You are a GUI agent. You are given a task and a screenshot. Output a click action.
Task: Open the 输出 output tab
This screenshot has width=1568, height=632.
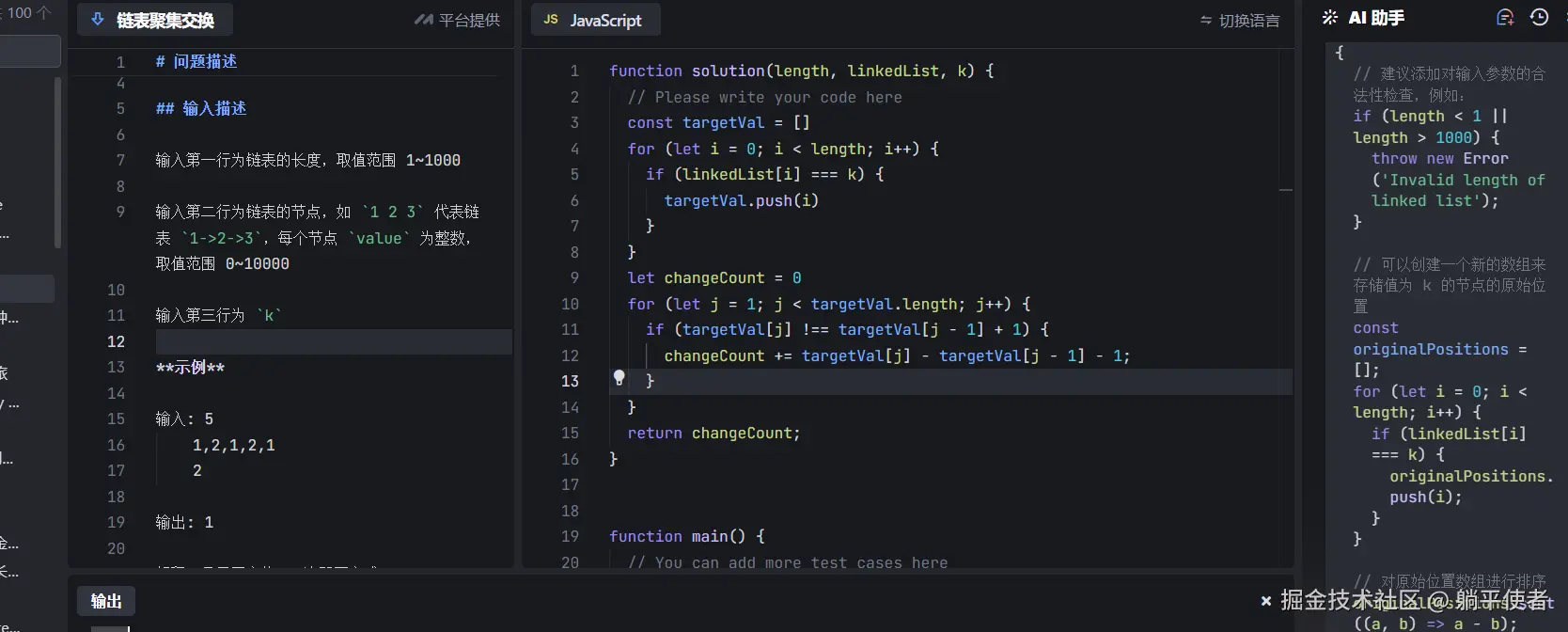pos(106,601)
